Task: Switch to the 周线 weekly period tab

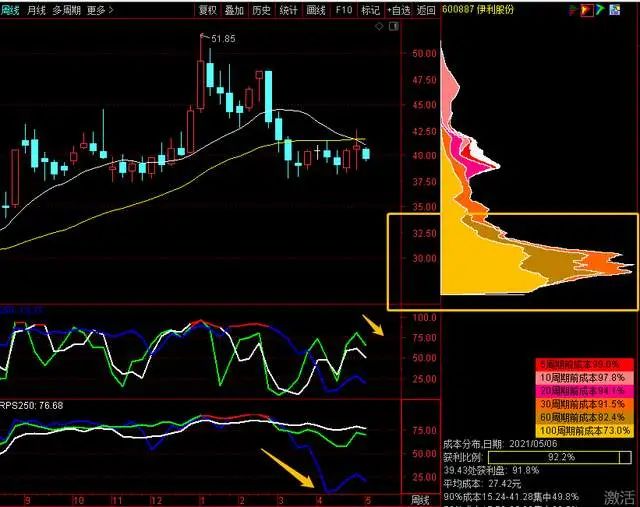Action: (x=9, y=10)
